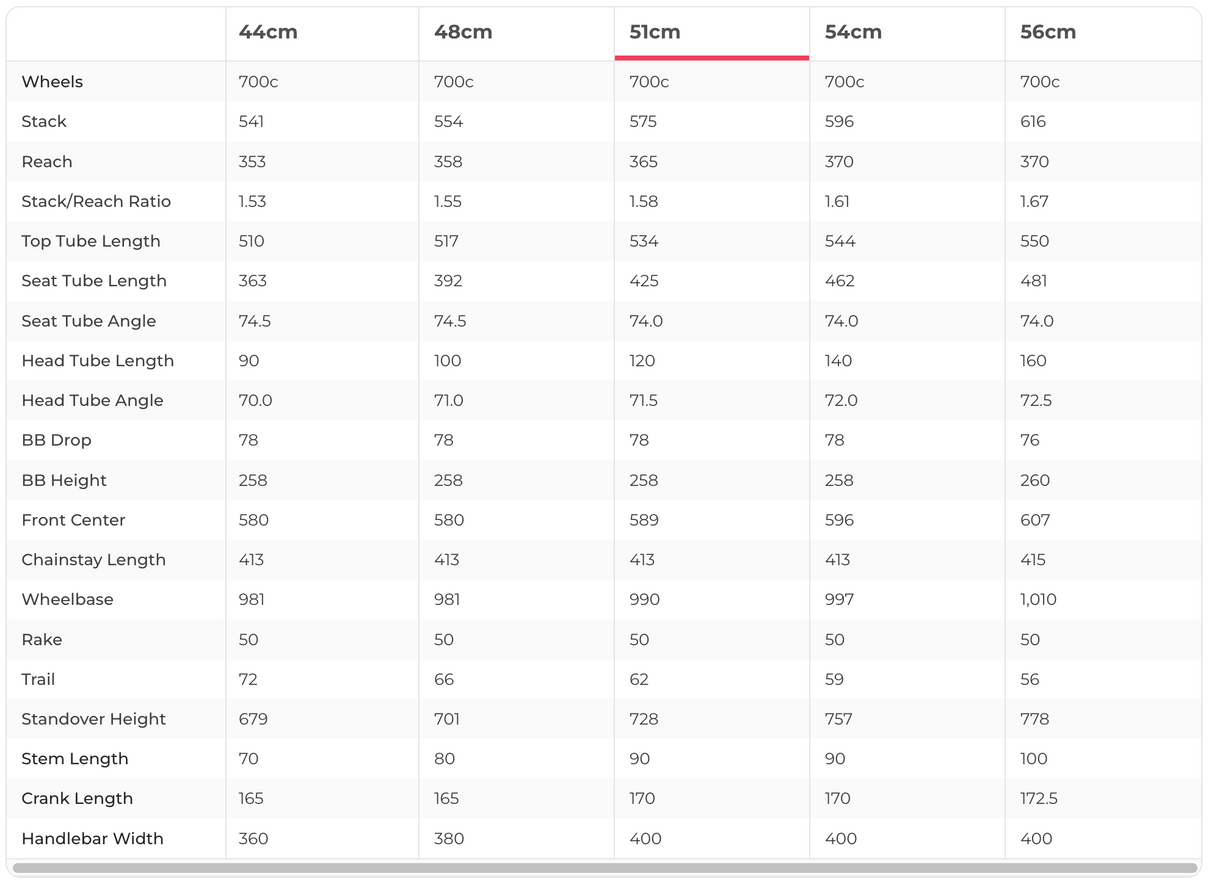
Task: Click the Seat Tube Angle row label
Action: (89, 321)
